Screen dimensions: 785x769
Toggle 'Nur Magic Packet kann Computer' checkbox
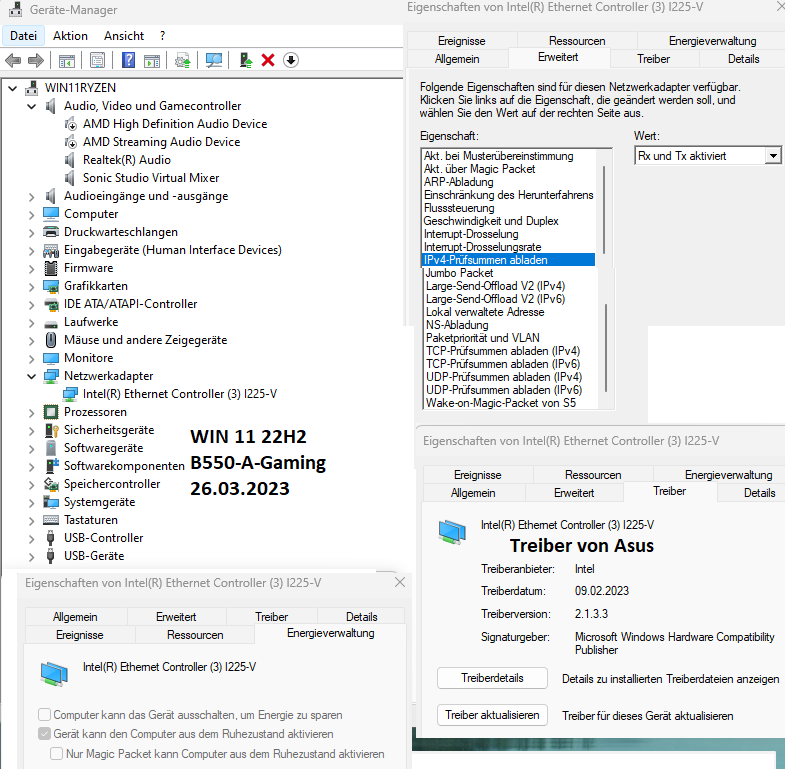tap(57, 753)
